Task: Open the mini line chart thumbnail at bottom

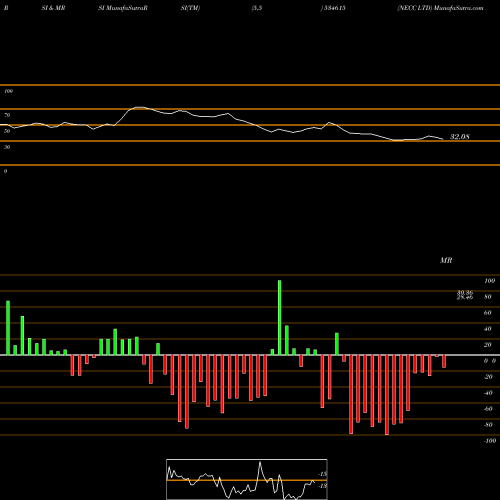Action: (x=247, y=479)
